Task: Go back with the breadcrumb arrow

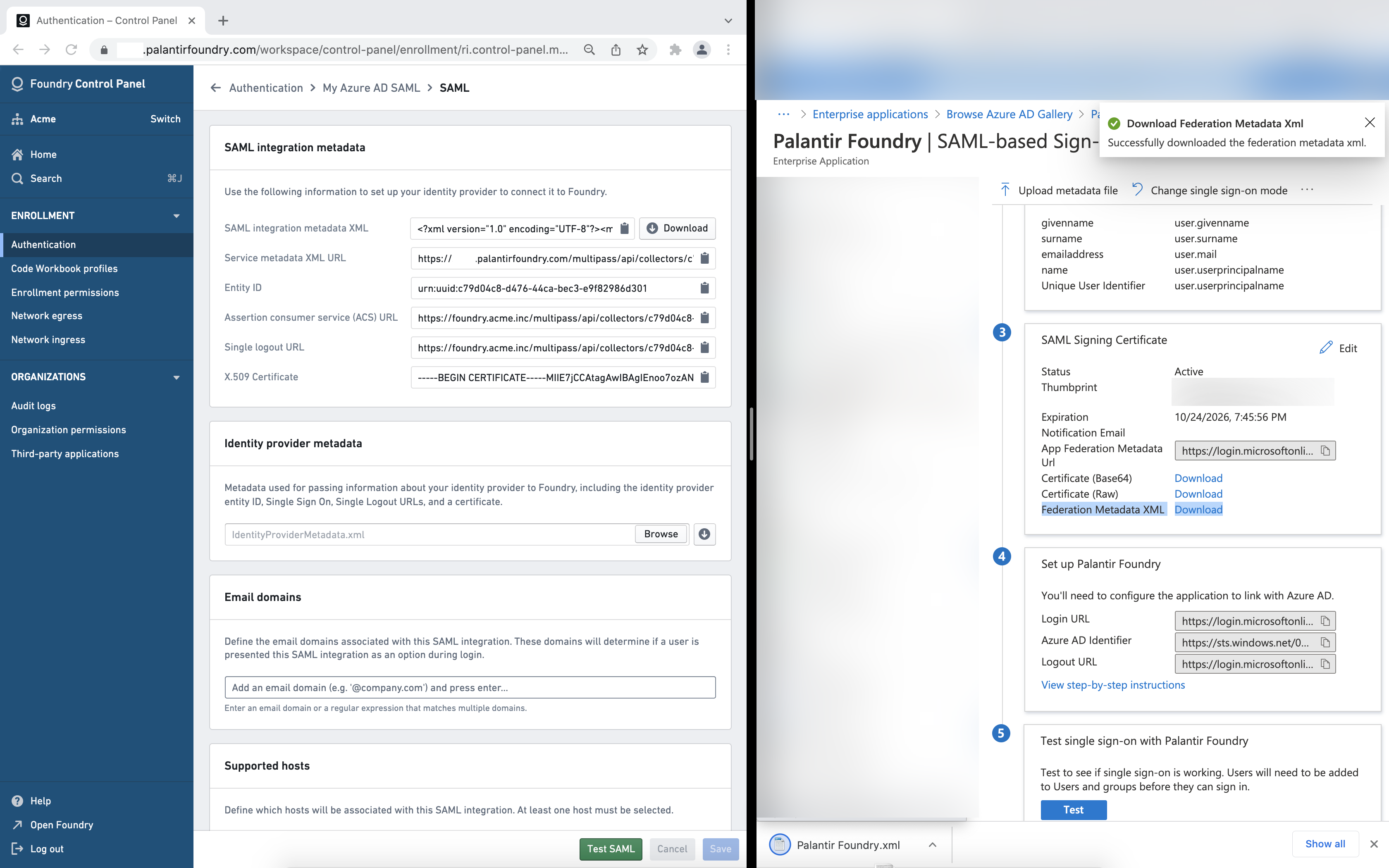Action: (x=216, y=88)
